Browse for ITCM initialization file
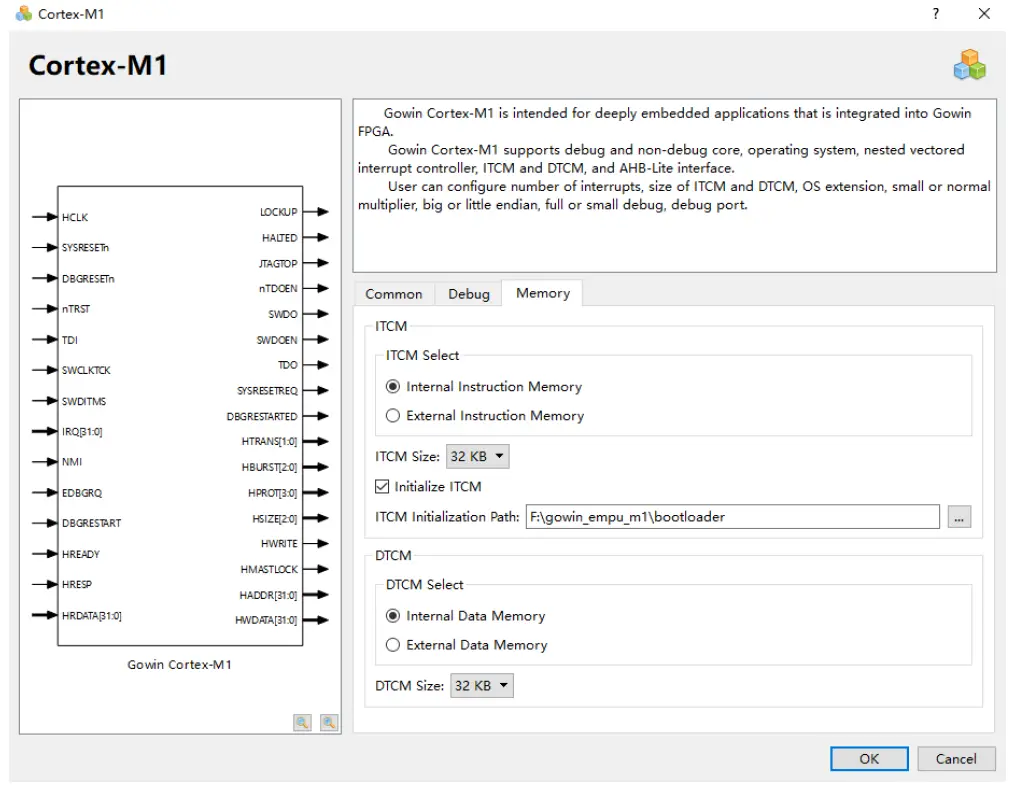1011x794 pixels. (959, 516)
